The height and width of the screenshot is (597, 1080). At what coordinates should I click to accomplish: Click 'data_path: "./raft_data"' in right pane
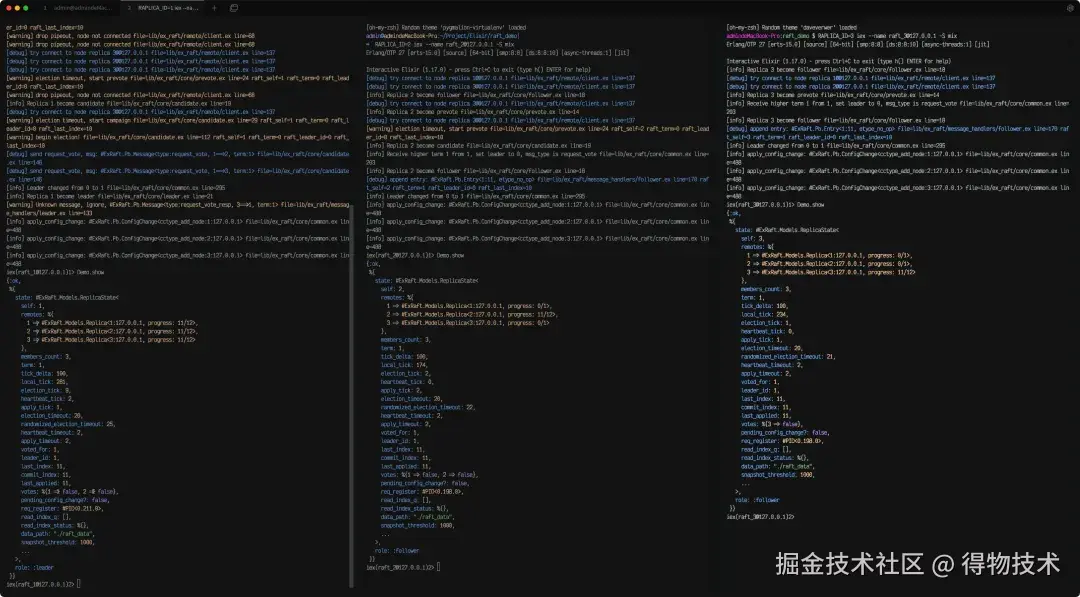(x=776, y=466)
